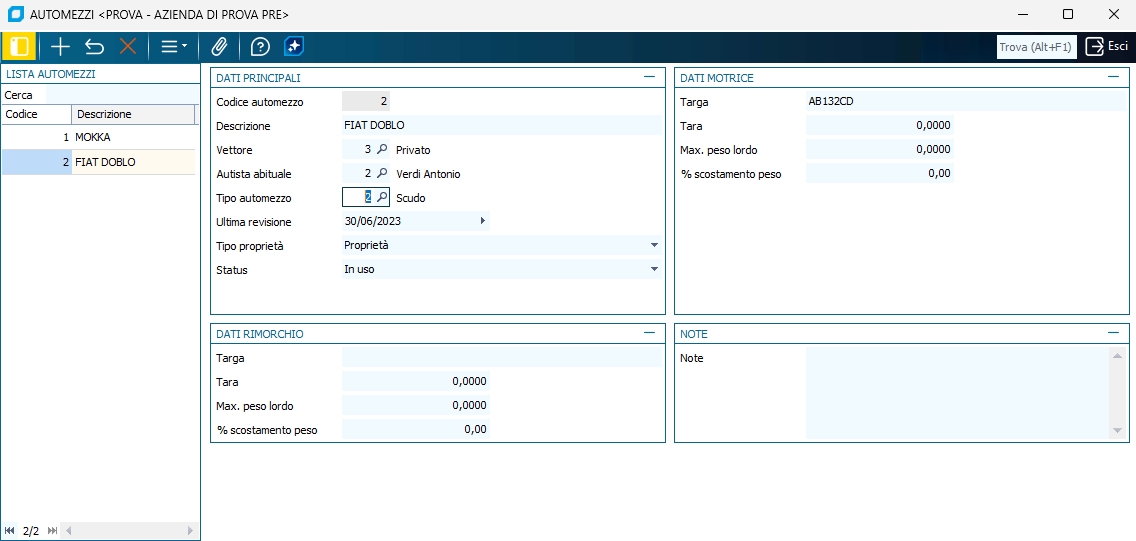Click the yellow list panel toggle icon
The width and height of the screenshot is (1136, 541).
point(19,47)
